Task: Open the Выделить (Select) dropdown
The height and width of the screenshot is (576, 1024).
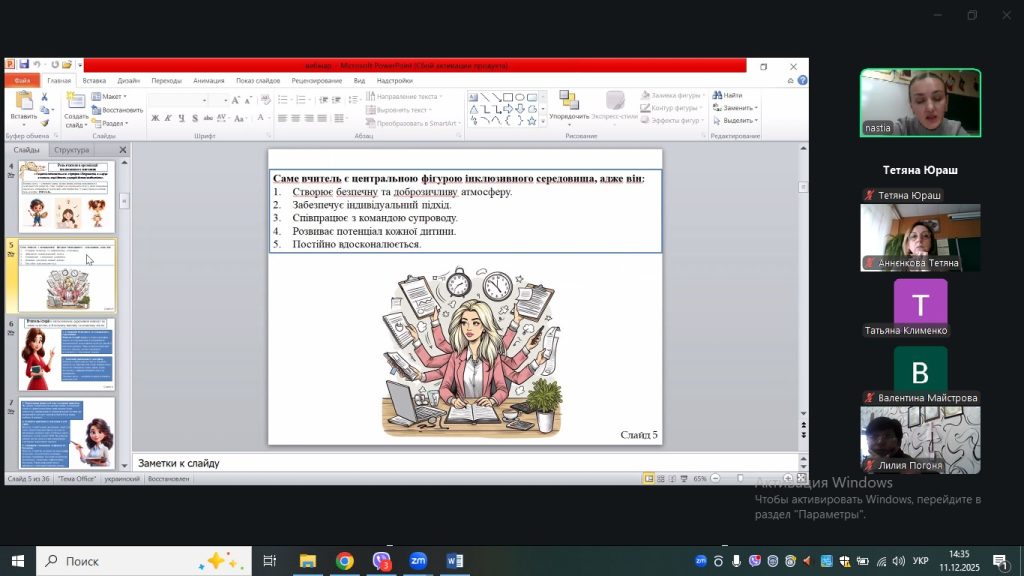Action: pyautogui.click(x=737, y=121)
